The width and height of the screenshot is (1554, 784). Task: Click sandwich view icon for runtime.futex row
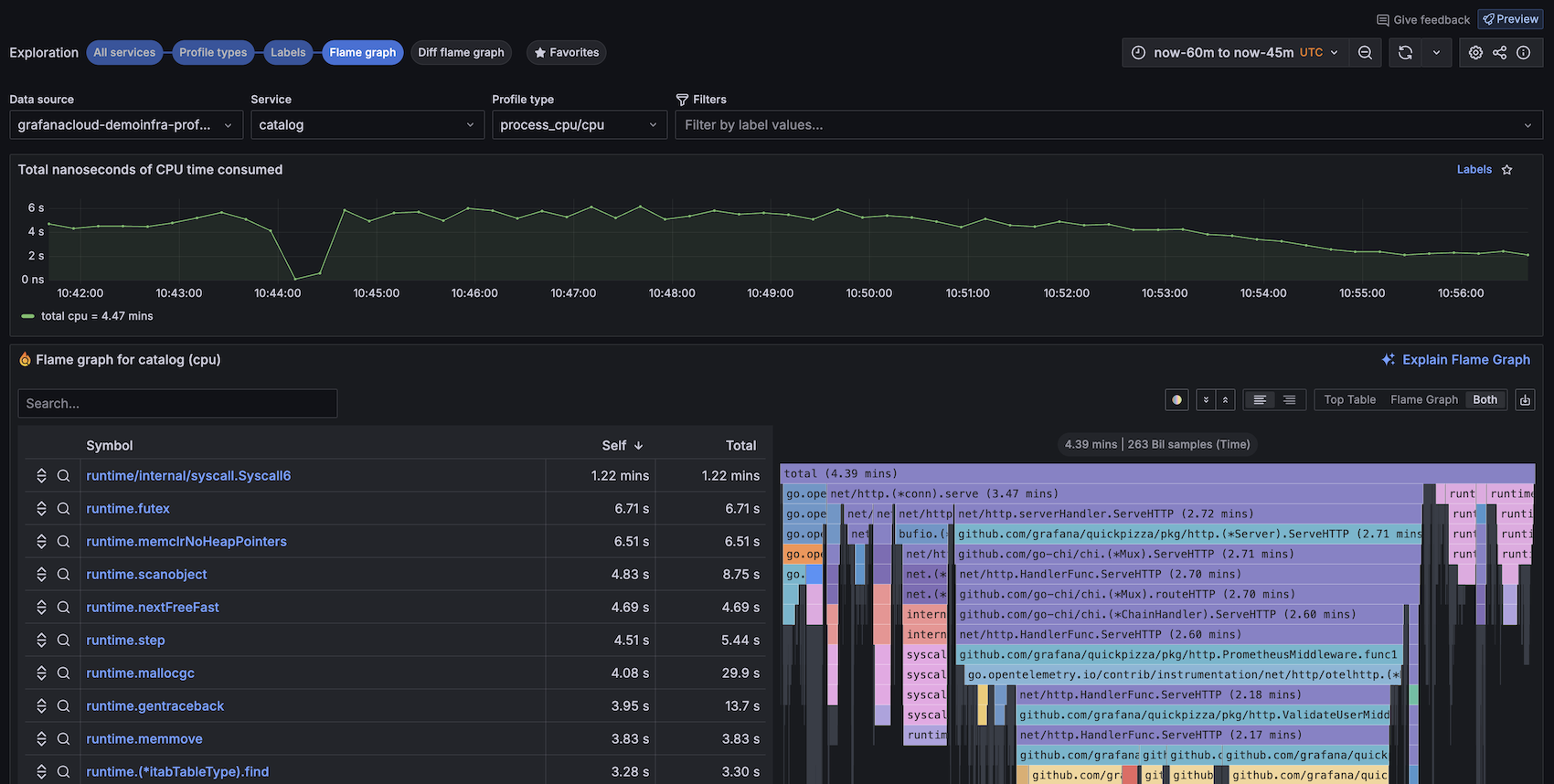[41, 509]
